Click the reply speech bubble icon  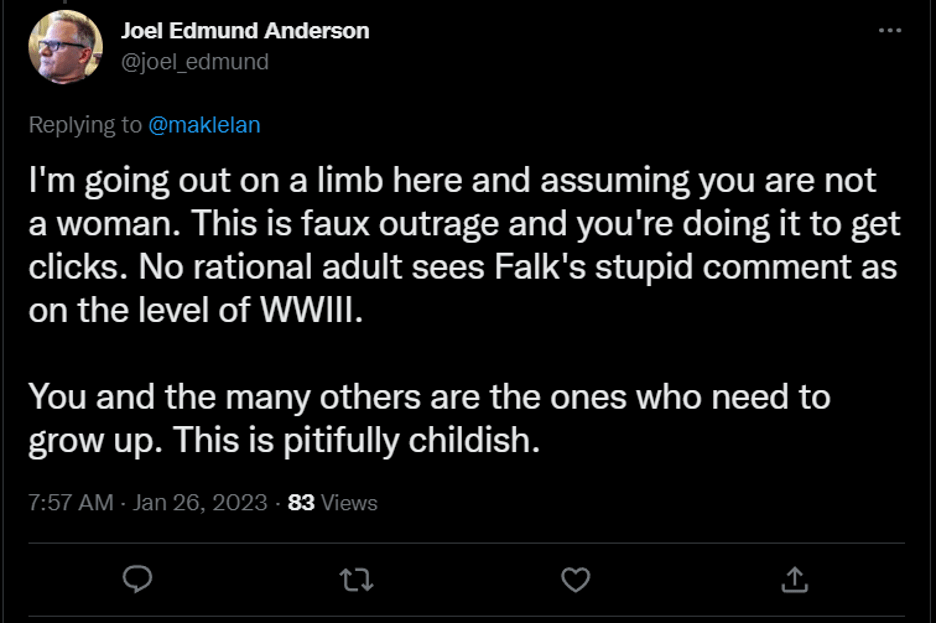click(x=137, y=578)
